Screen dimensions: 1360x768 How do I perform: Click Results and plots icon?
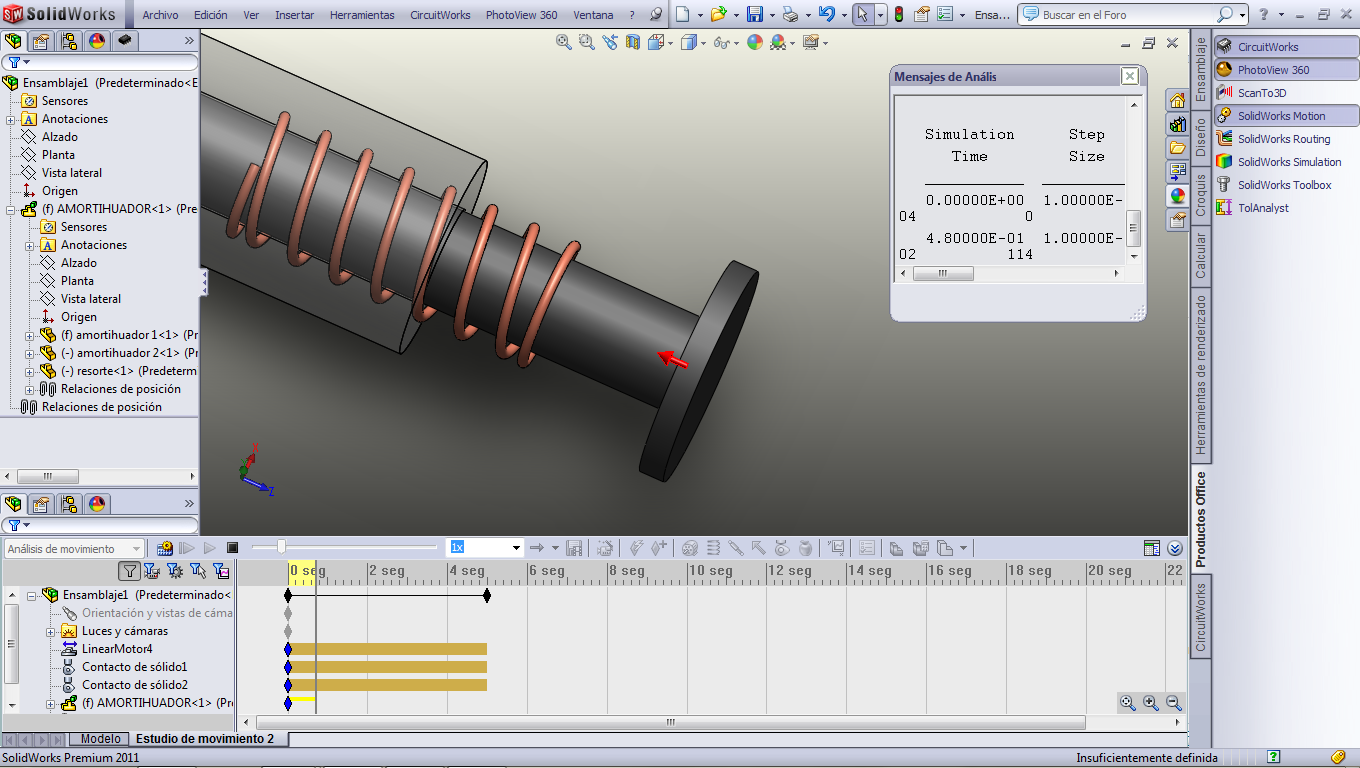836,548
